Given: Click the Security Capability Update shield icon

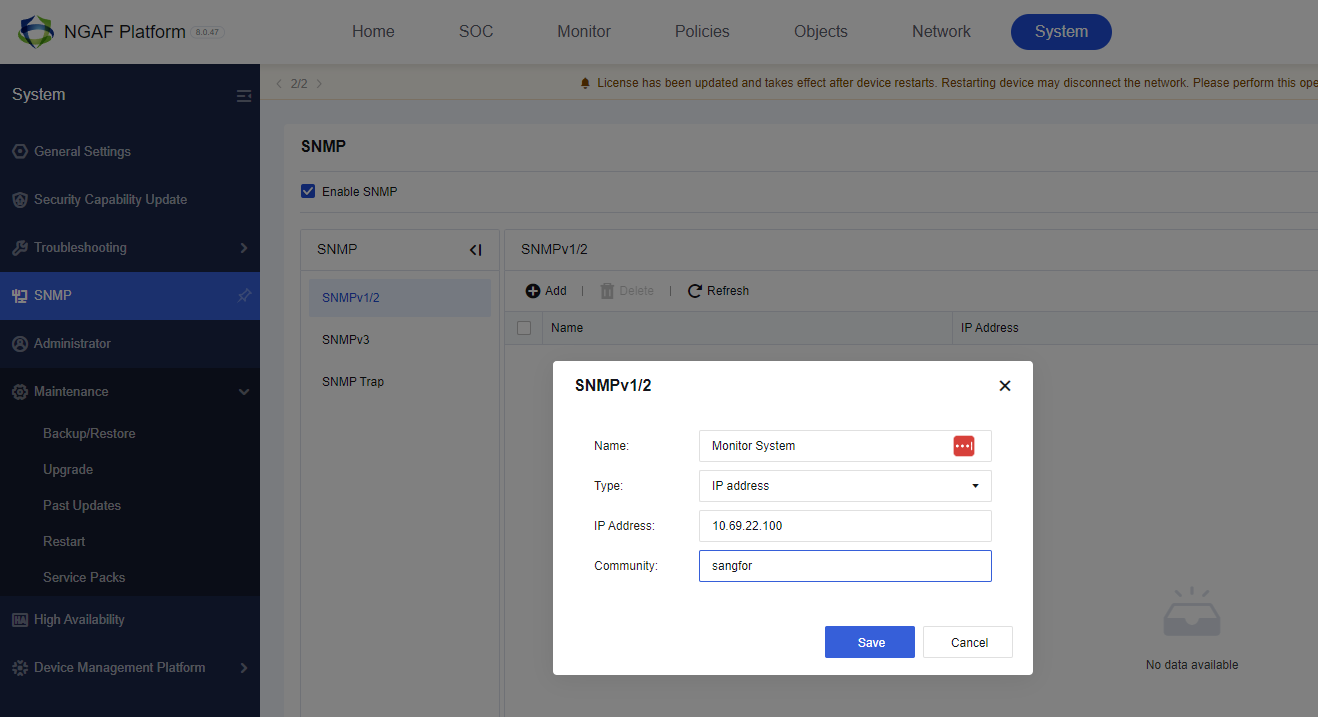Looking at the screenshot, I should click(x=20, y=200).
